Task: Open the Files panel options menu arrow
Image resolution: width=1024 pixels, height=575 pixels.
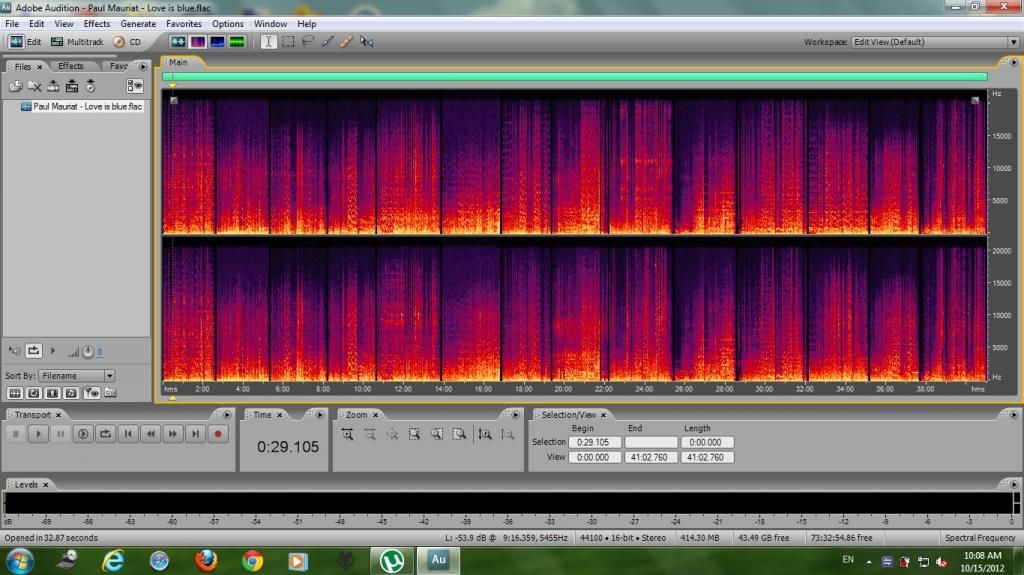Action: (143, 67)
